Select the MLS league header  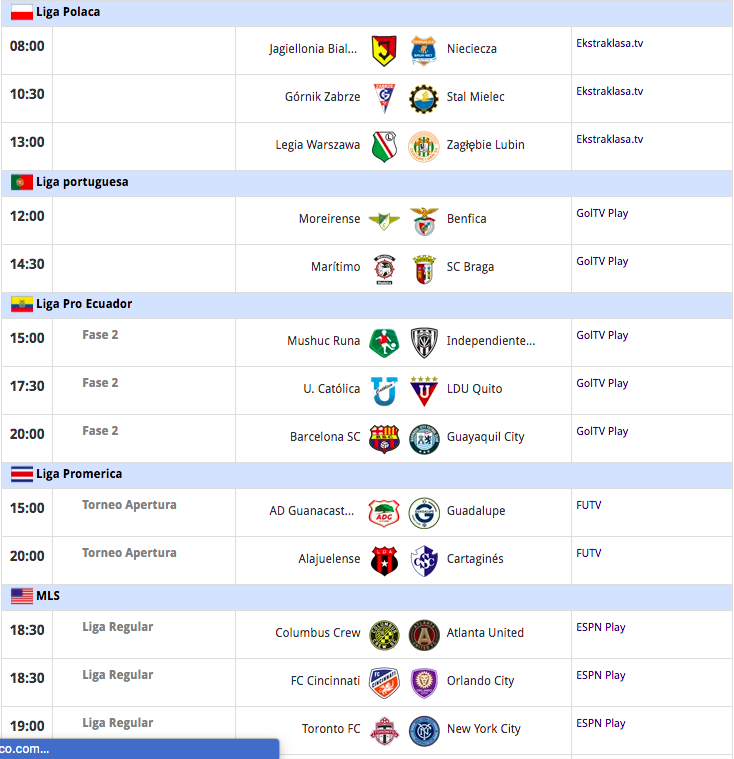pos(367,596)
